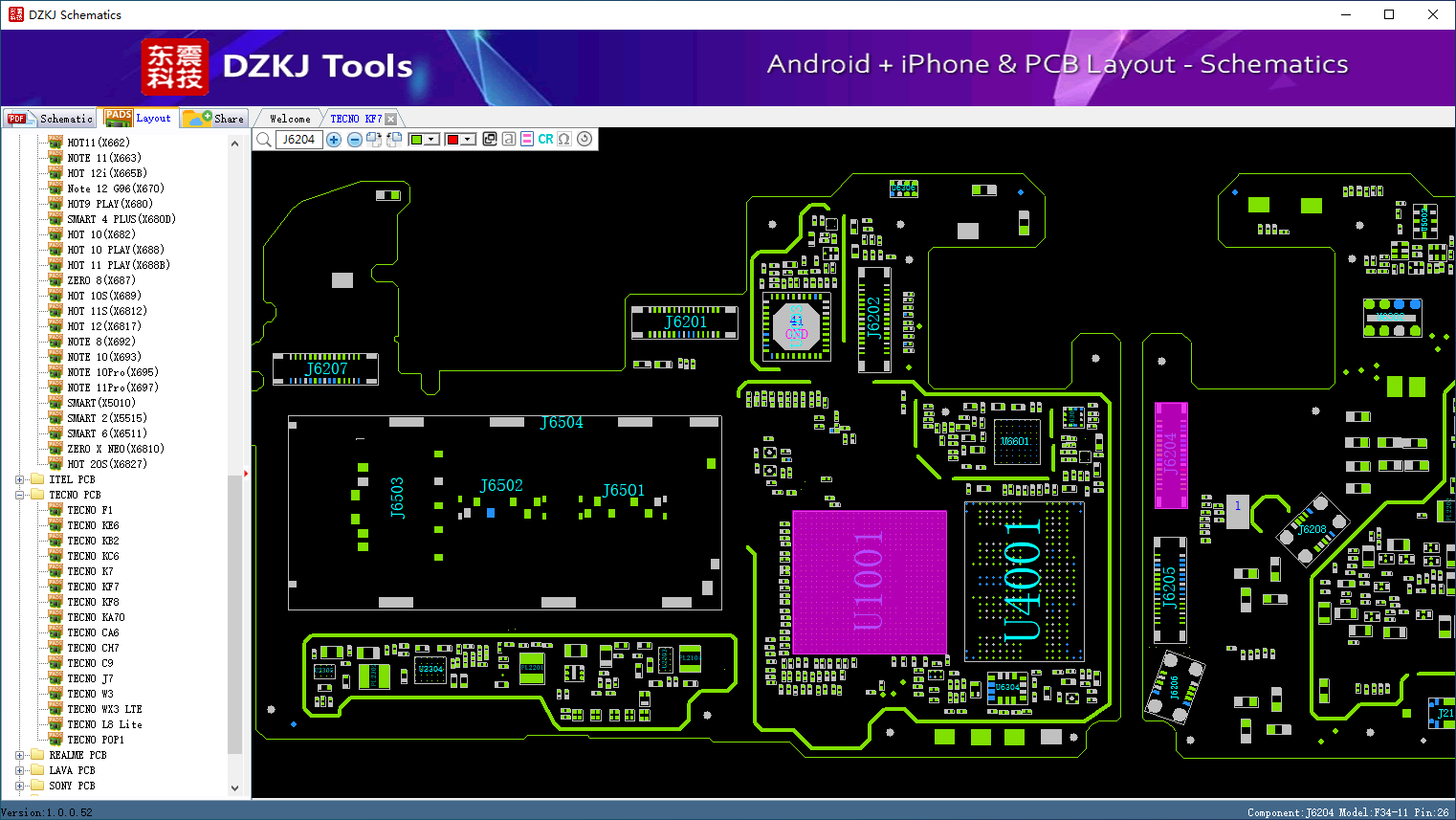The width and height of the screenshot is (1456, 820).
Task: Click the folder icon of TECNO PCB
Action: tap(37, 495)
